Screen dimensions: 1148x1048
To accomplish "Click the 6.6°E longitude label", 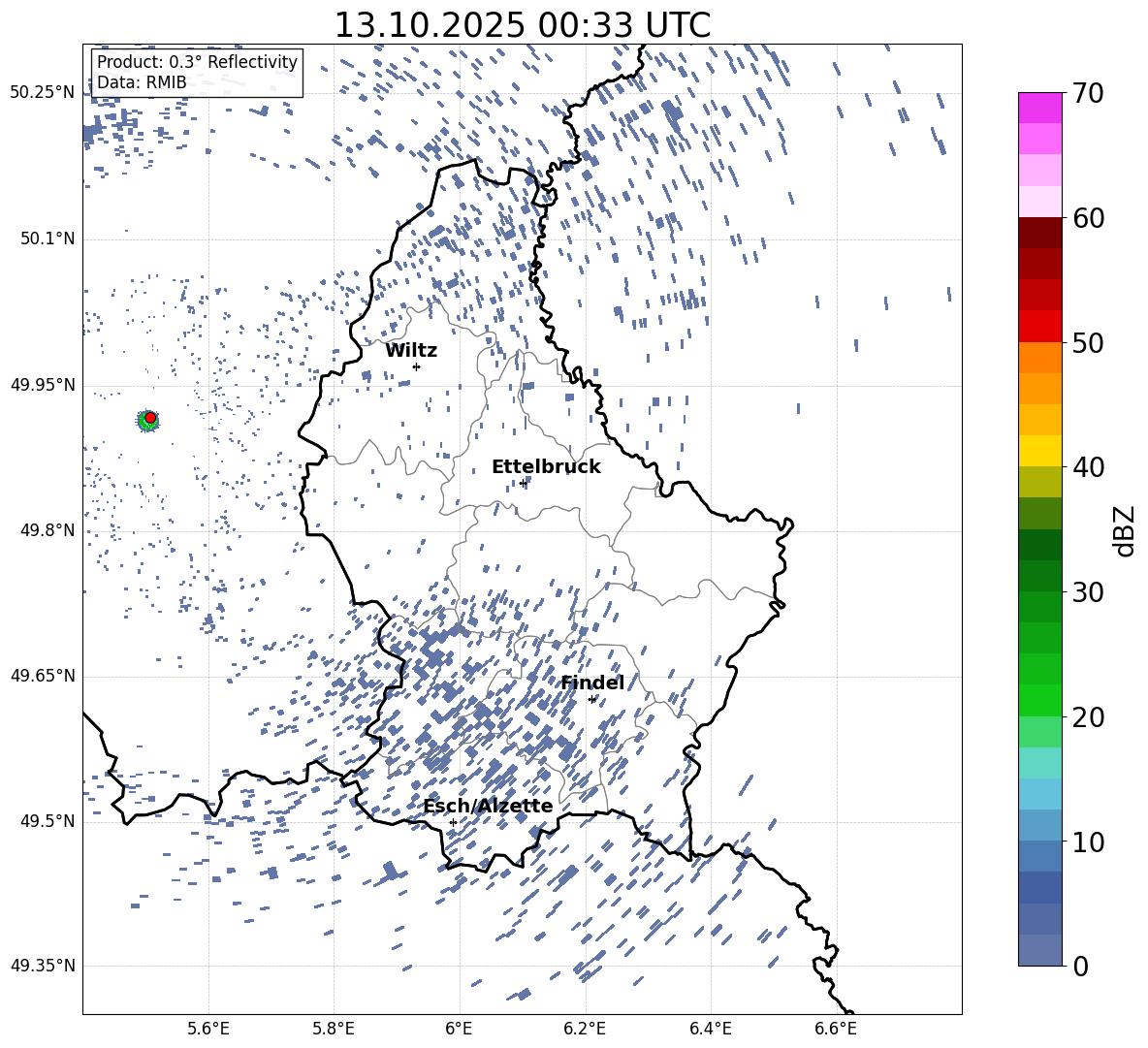I will [x=836, y=1029].
